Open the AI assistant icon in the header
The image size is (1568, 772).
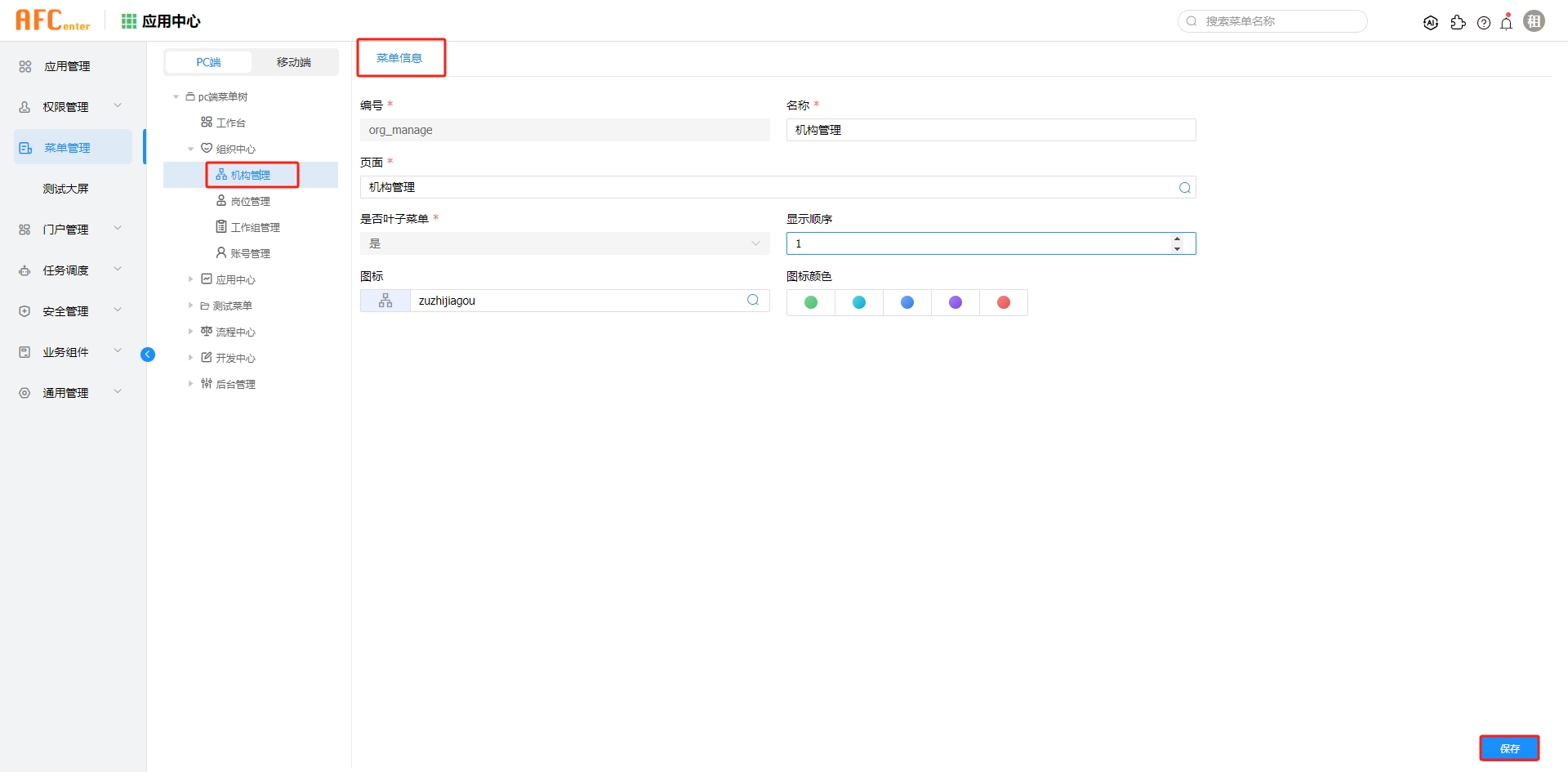tap(1431, 22)
